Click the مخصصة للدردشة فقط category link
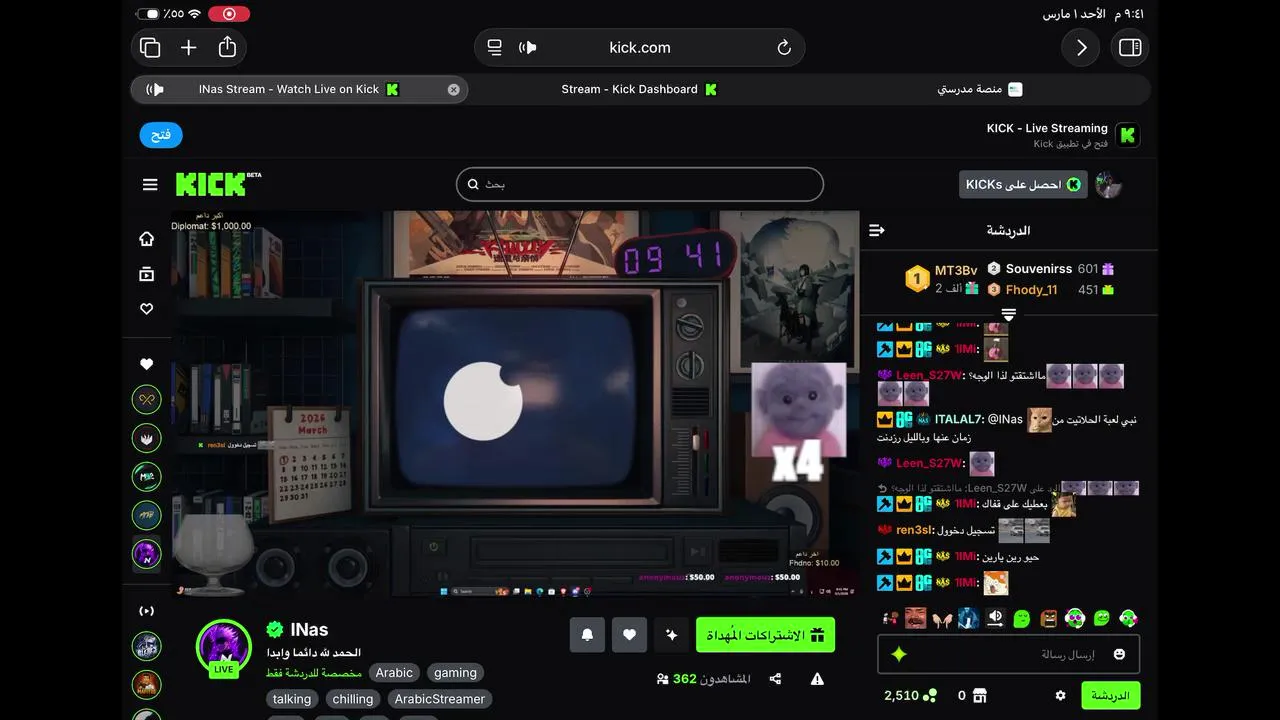1280x720 pixels. pyautogui.click(x=314, y=673)
